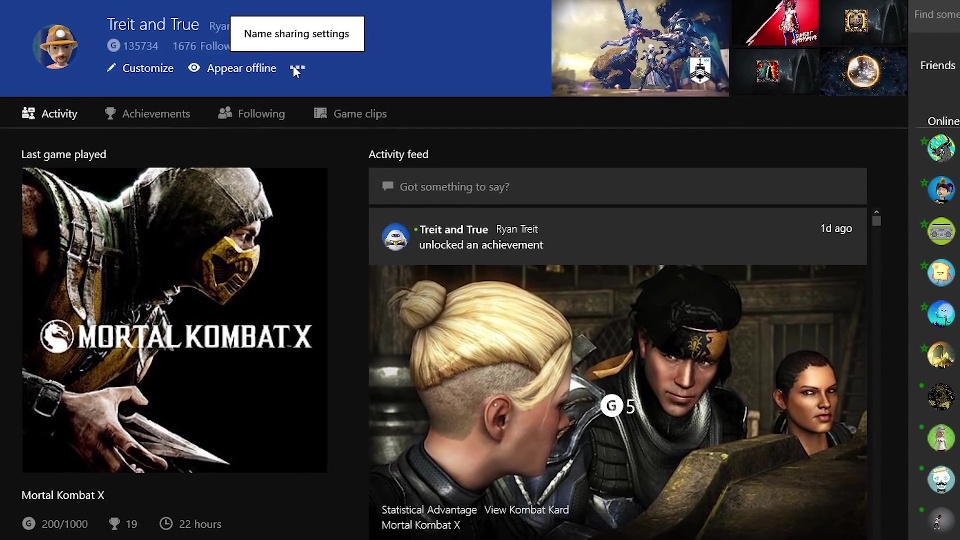The width and height of the screenshot is (960, 540).
Task: Open the red showcase thumbnail
Action: (x=774, y=23)
